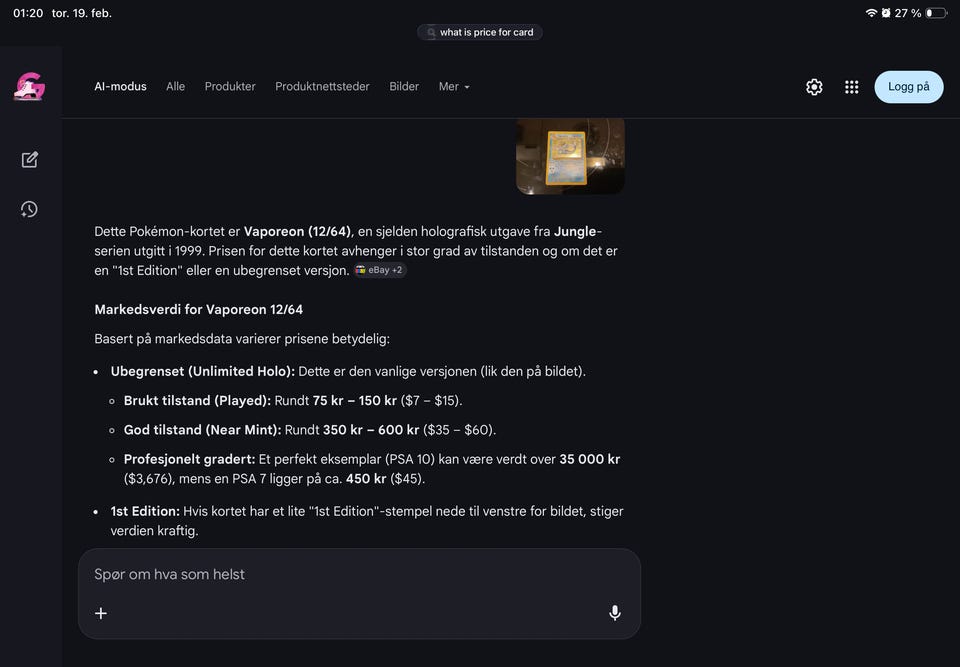
Task: Click 'Brukt tilstand (Played):' text
Action: (x=197, y=401)
